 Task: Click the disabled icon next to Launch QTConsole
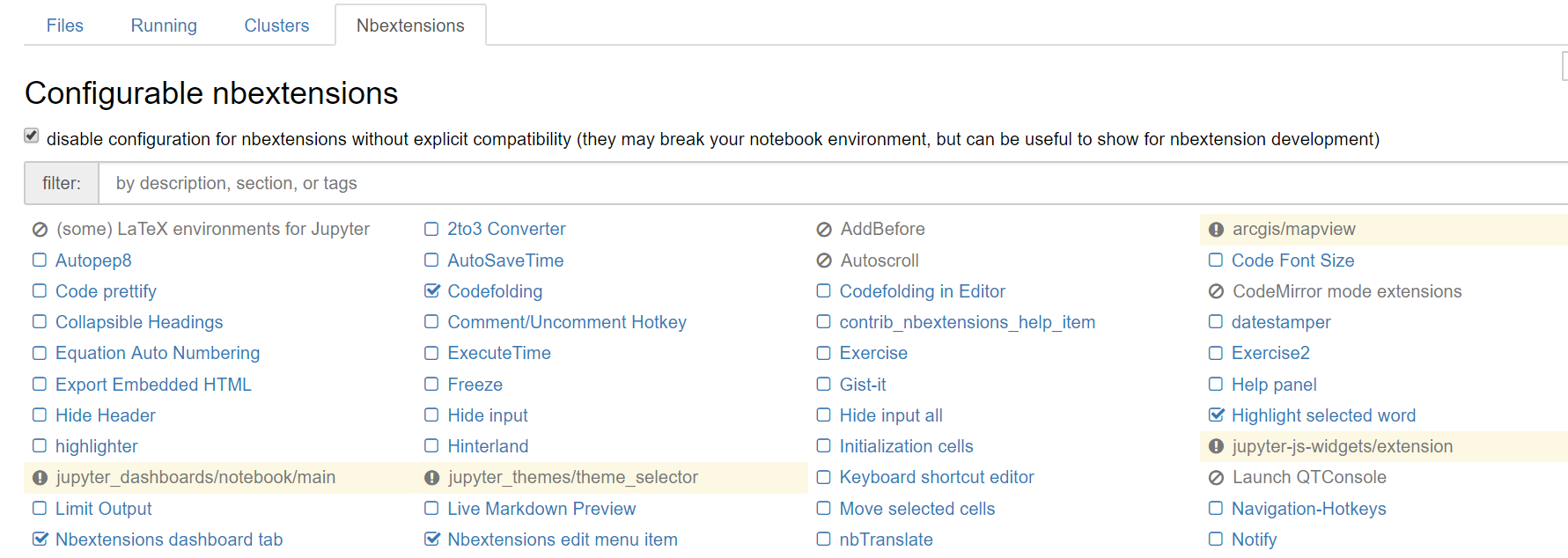point(1216,478)
